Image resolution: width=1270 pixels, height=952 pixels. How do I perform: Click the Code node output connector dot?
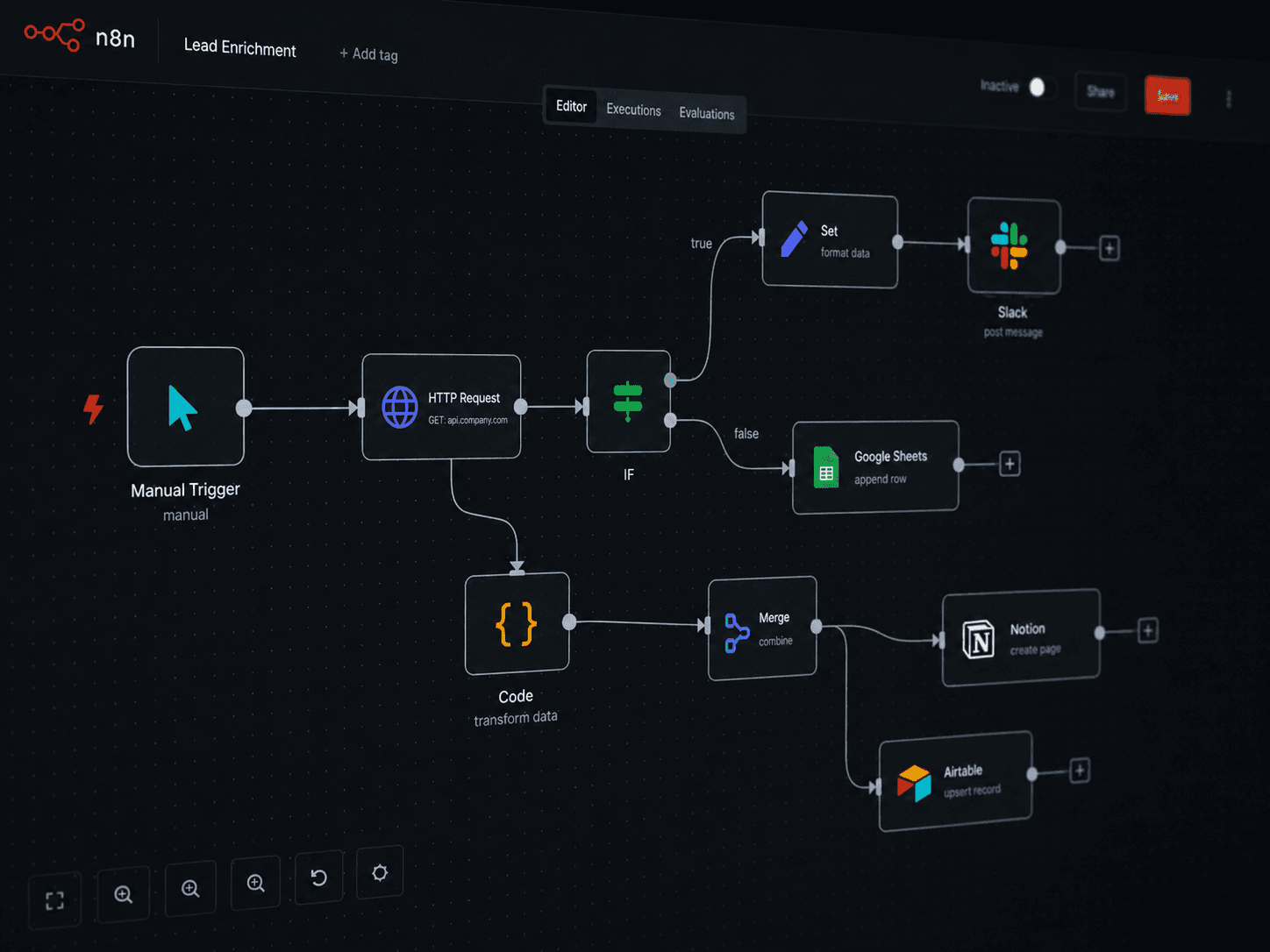coord(569,622)
